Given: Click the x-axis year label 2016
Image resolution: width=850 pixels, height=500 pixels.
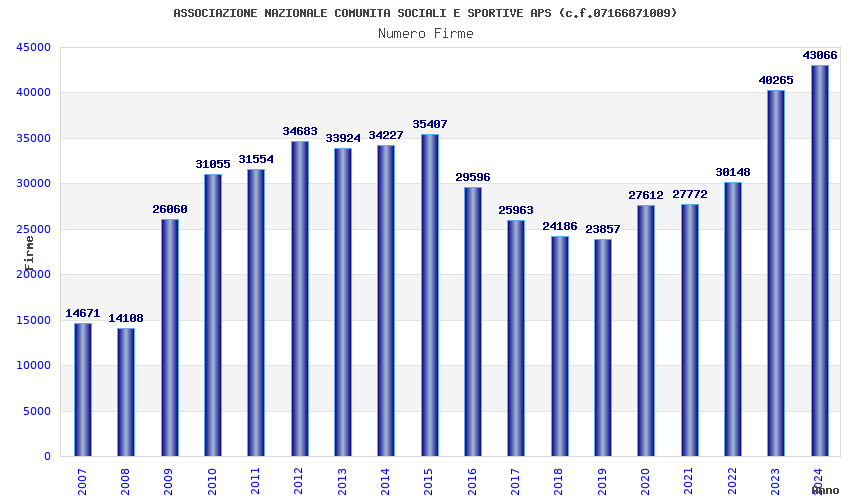Looking at the screenshot, I should click(472, 482).
